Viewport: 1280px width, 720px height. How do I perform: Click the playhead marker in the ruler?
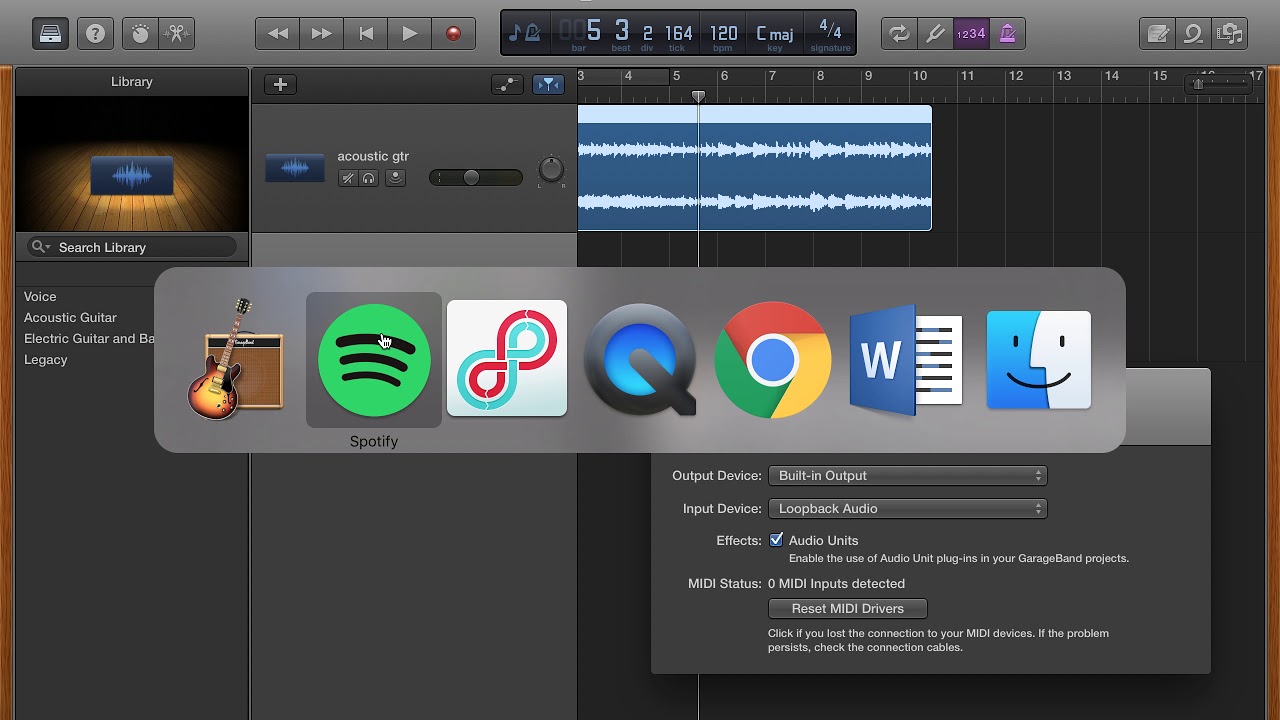click(x=699, y=96)
